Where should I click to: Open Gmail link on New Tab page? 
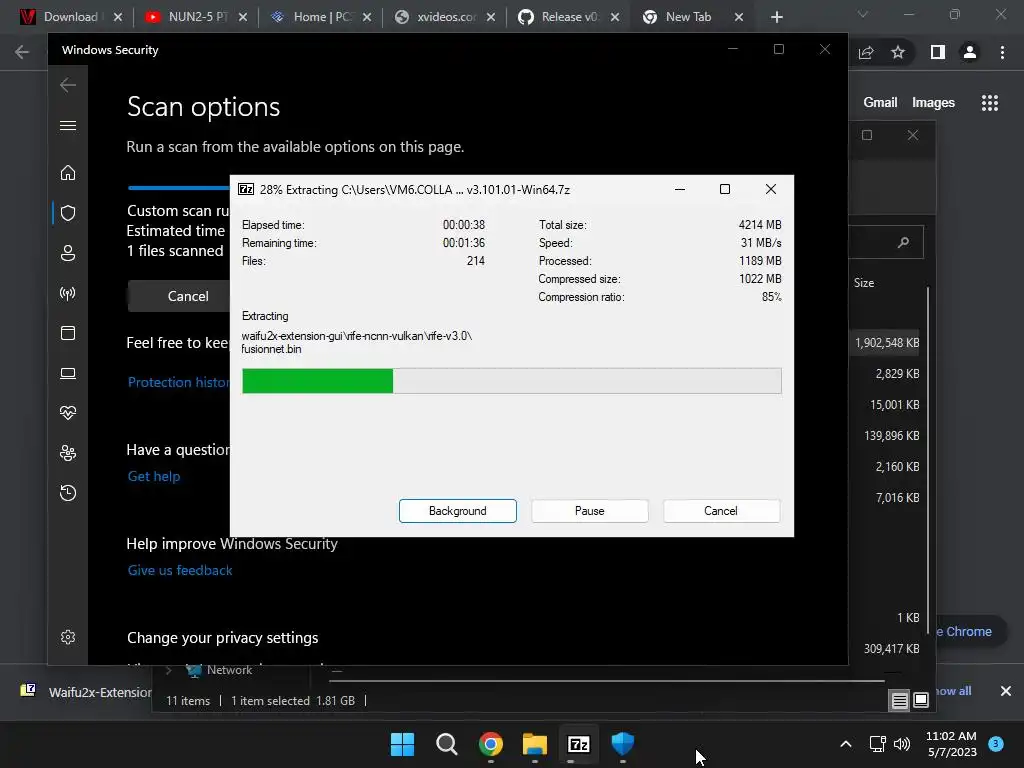click(880, 103)
